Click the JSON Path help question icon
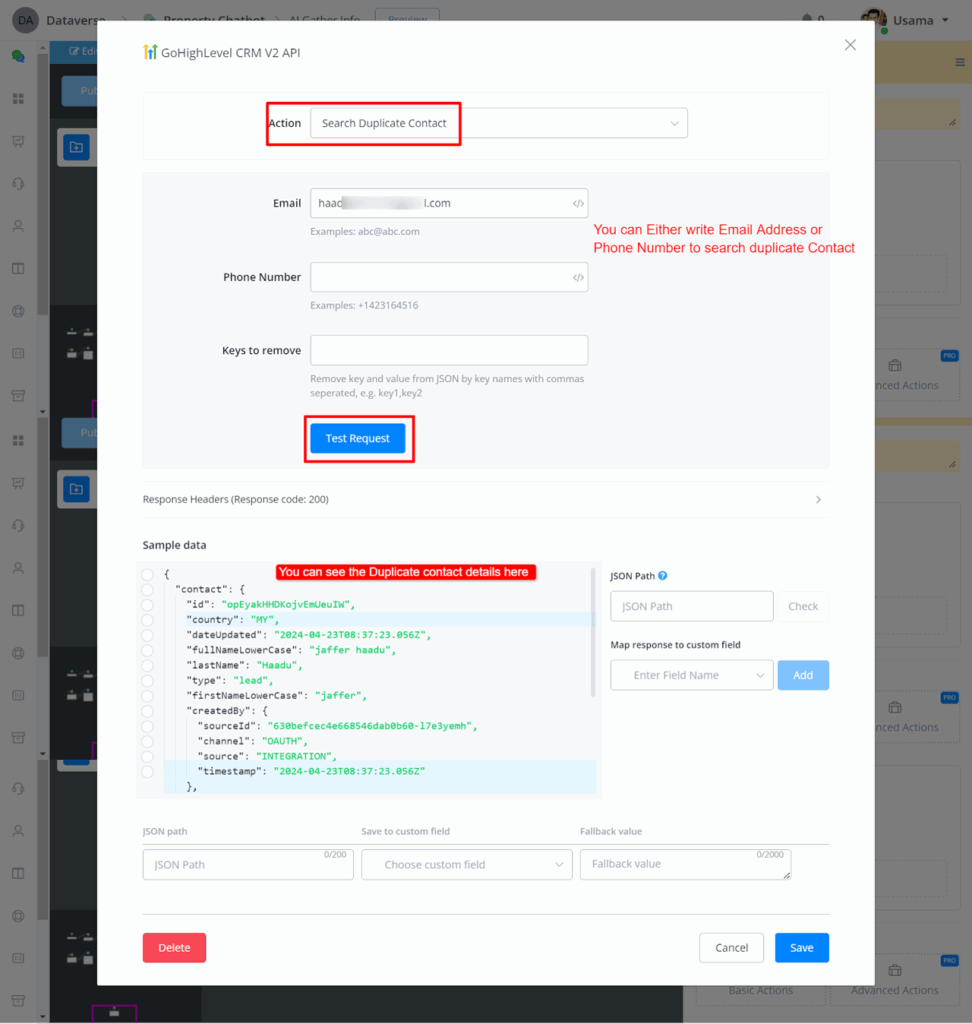 (x=663, y=576)
